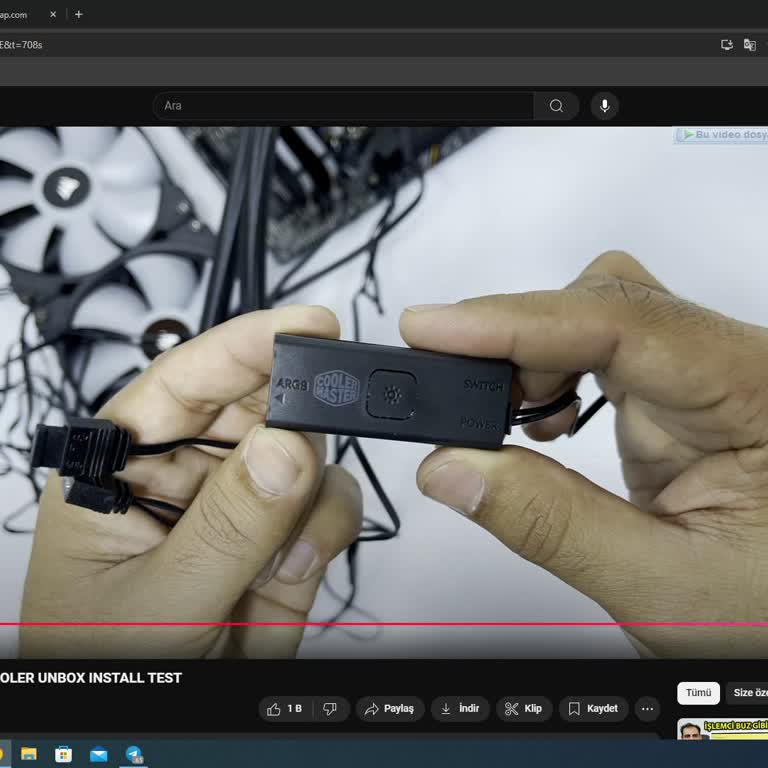
Task: Click the translate page icon in address bar
Action: [749, 45]
